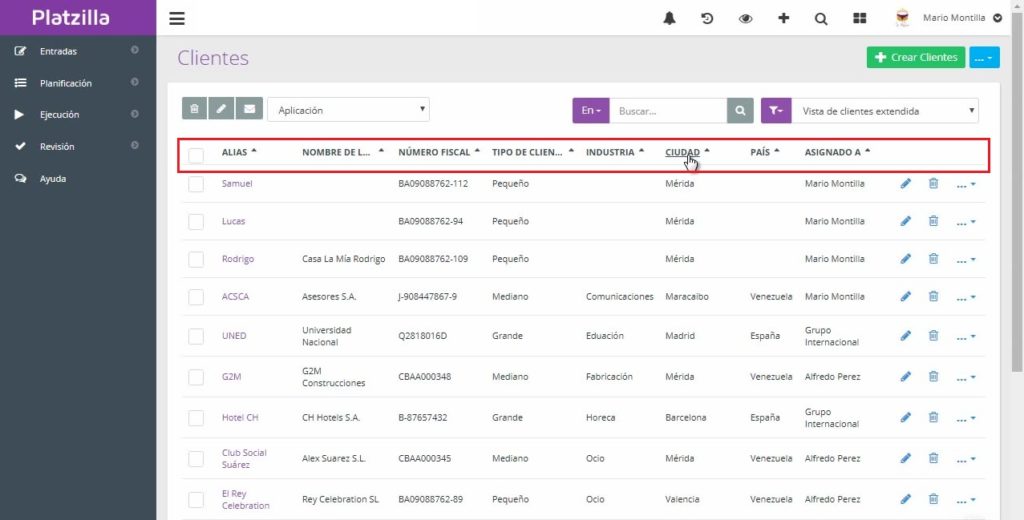Delete the UNED client record
Image resolution: width=1024 pixels, height=520 pixels.
tap(934, 336)
